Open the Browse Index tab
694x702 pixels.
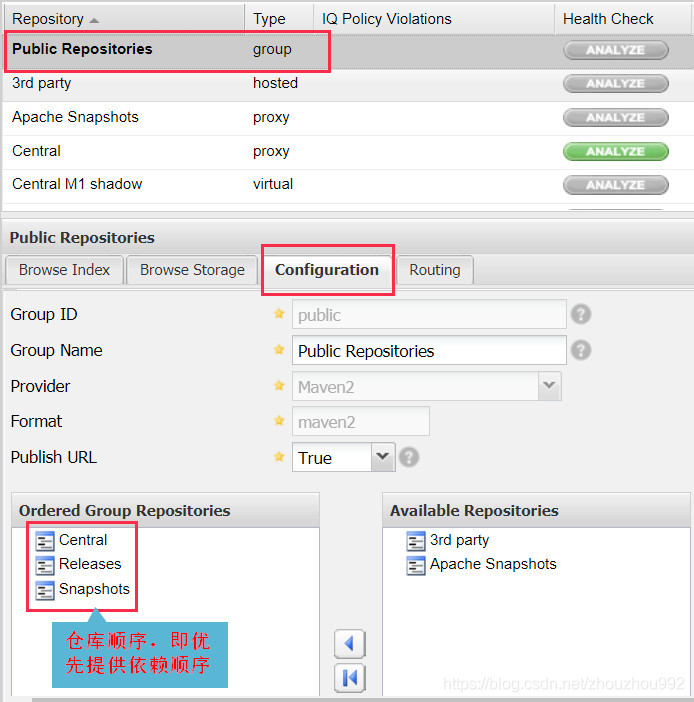[x=64, y=270]
